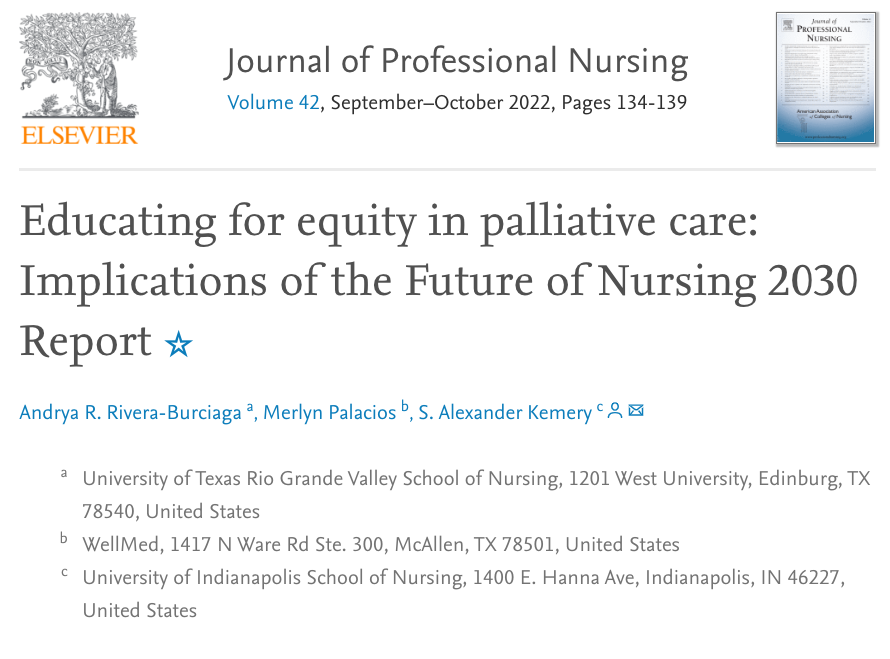Screen dimensions: 890x659
Task: Click superscript c after S. Alexander Kemery
Action: point(599,408)
